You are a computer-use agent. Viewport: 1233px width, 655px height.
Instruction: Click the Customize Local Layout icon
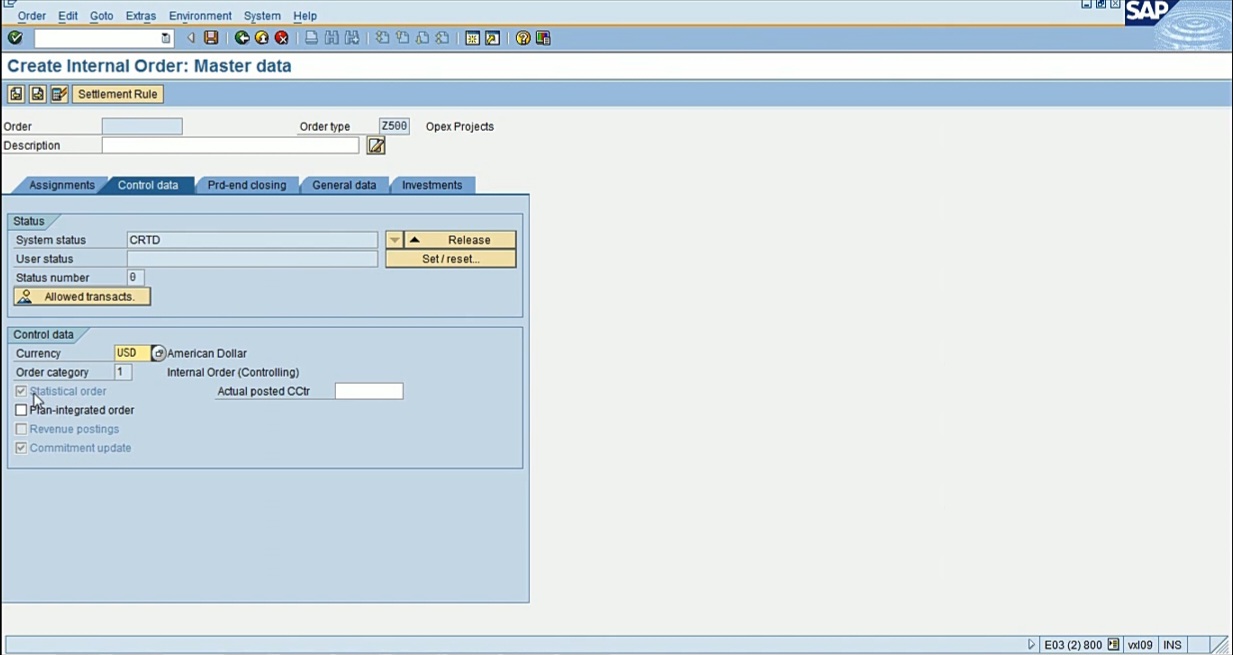[x=543, y=38]
